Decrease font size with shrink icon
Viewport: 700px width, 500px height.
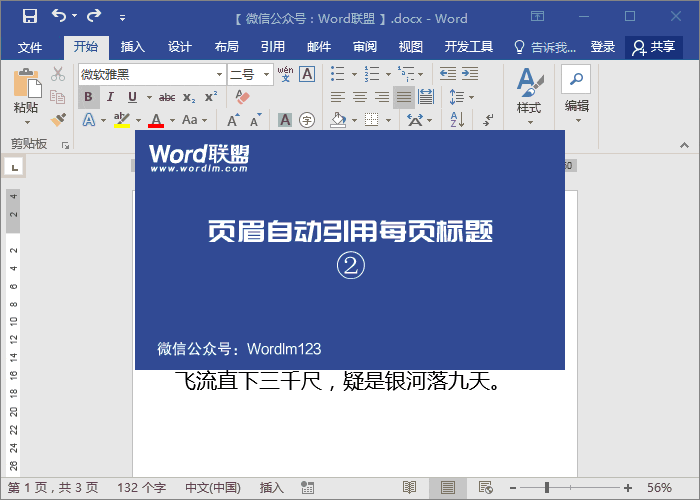(255, 120)
